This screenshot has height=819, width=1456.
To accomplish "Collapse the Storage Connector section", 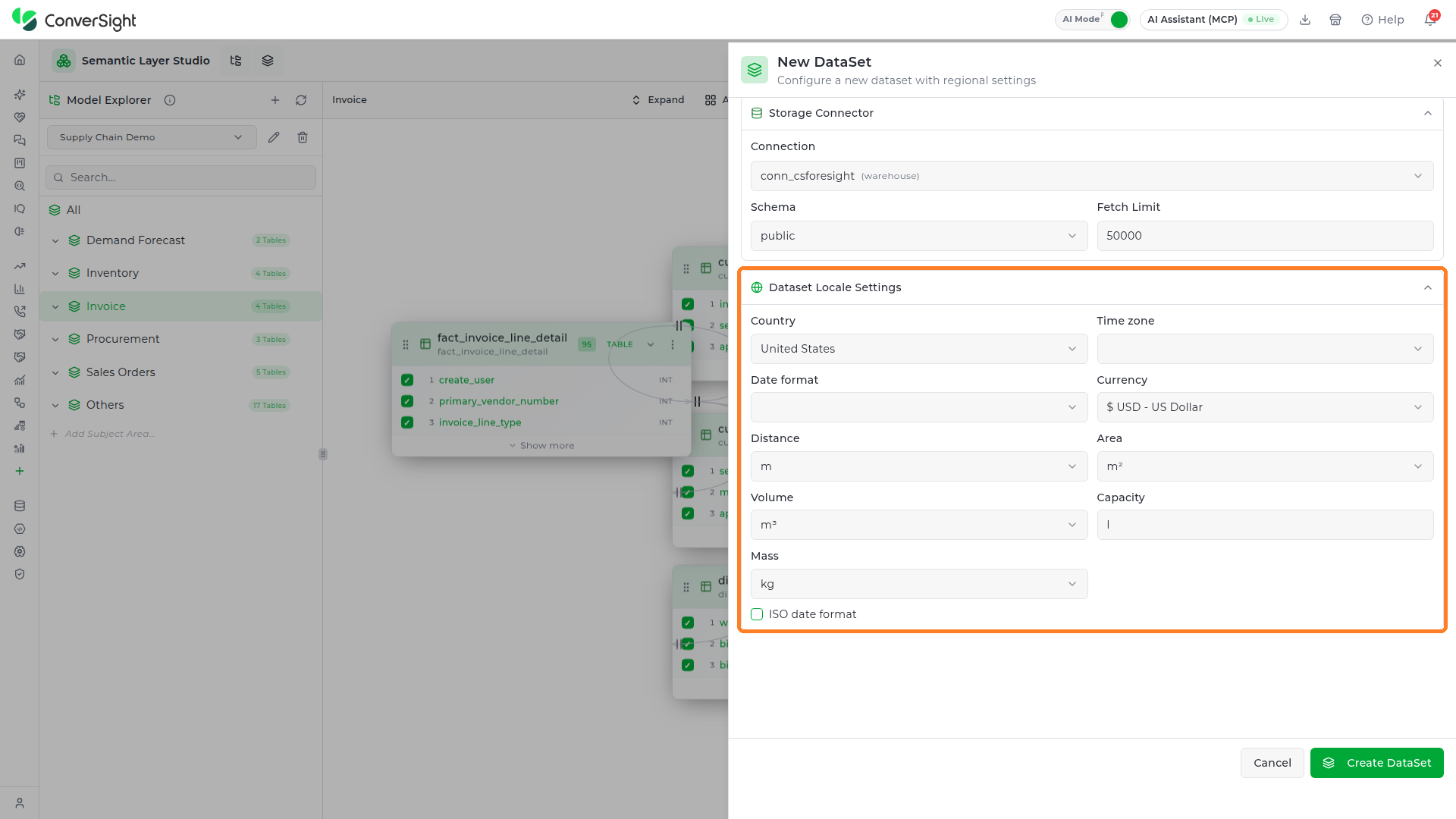I will point(1428,113).
